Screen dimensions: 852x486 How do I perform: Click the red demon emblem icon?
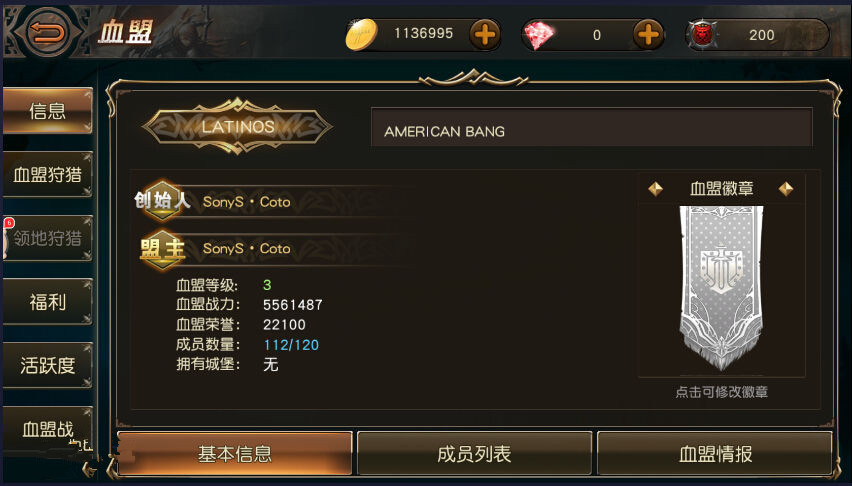tap(703, 35)
